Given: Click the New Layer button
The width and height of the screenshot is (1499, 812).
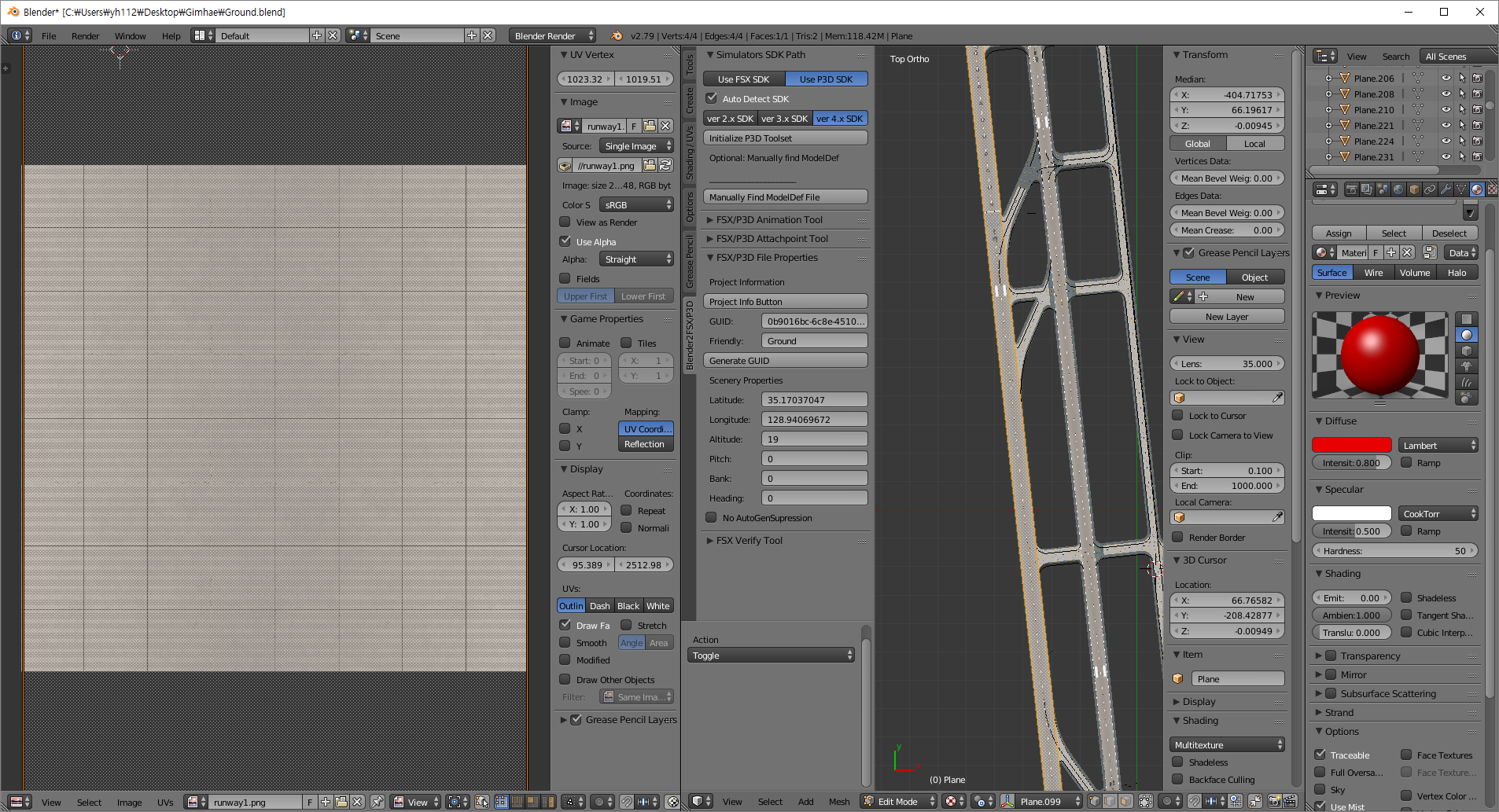Looking at the screenshot, I should click(1227, 316).
